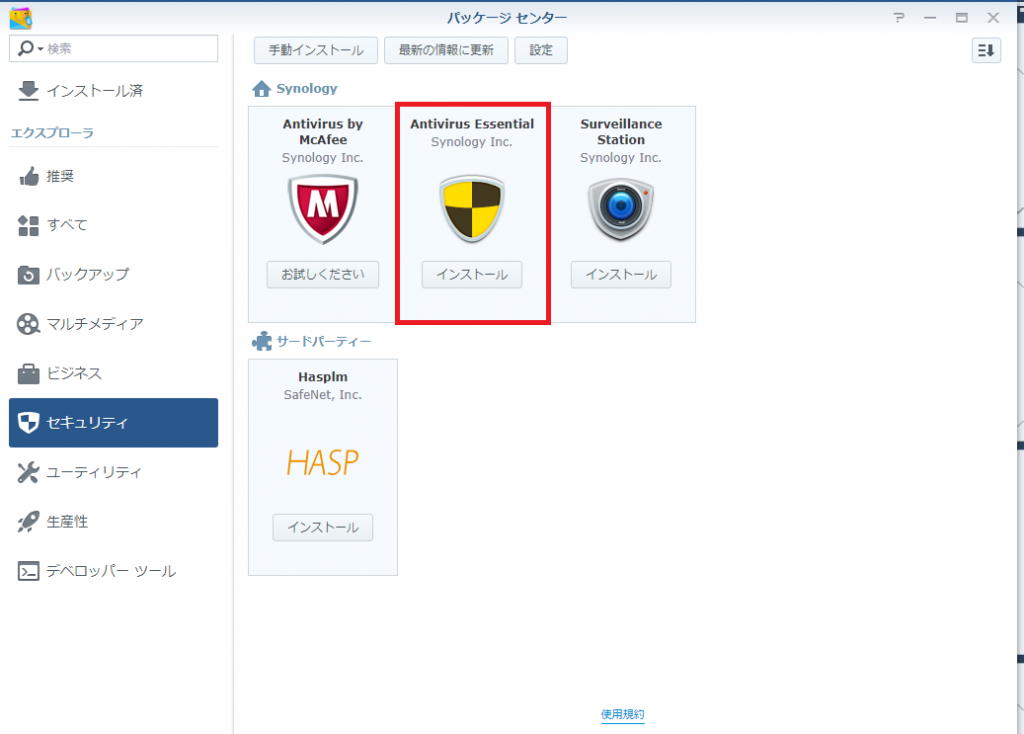1024x734 pixels.
Task: Open the search filter dropdown magnifier
Action: [29, 48]
